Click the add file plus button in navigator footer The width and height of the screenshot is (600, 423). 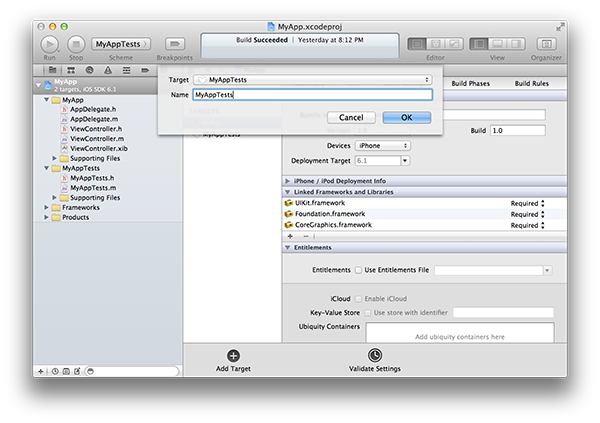(x=41, y=371)
